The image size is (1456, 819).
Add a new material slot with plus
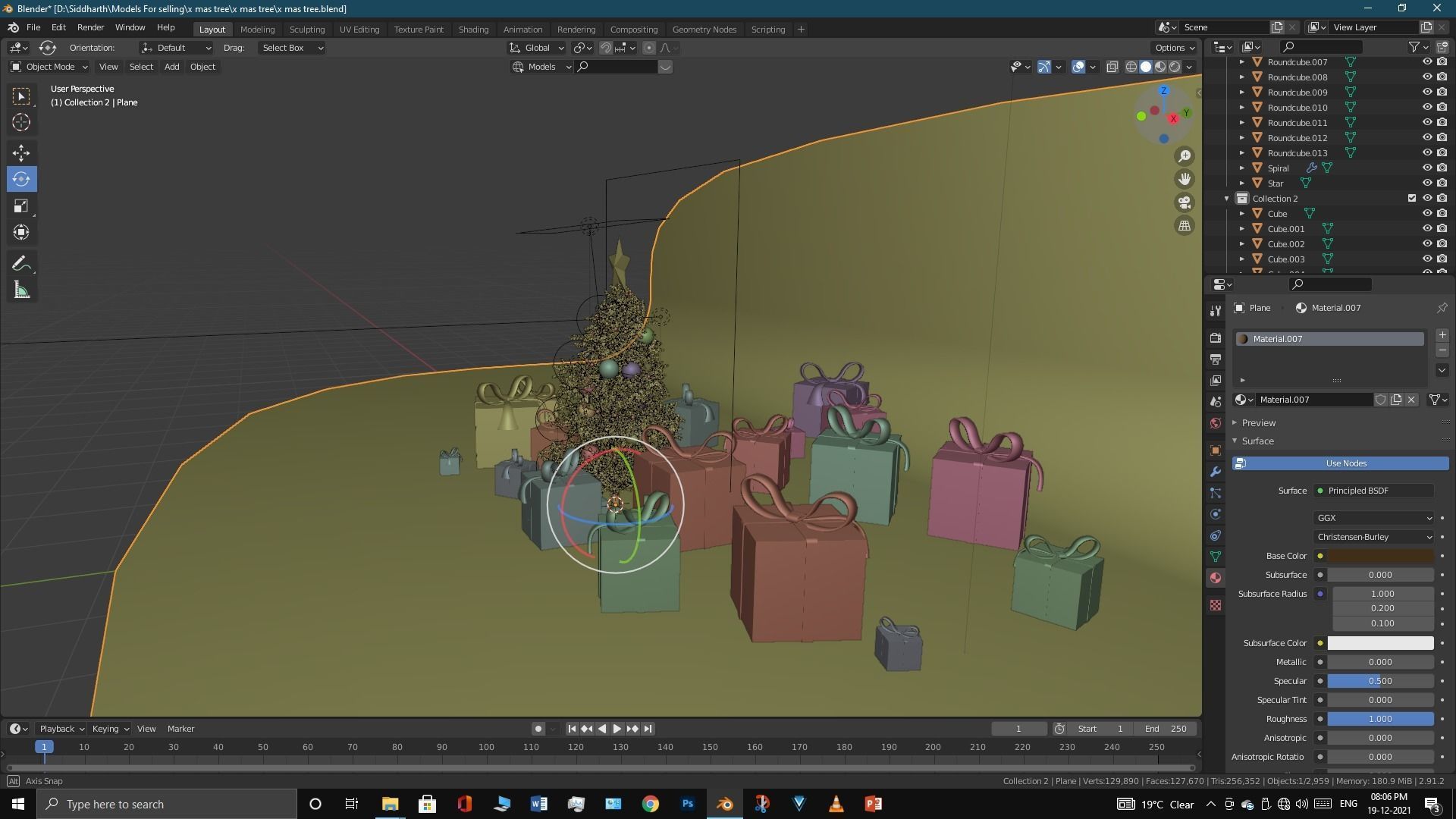1442,335
